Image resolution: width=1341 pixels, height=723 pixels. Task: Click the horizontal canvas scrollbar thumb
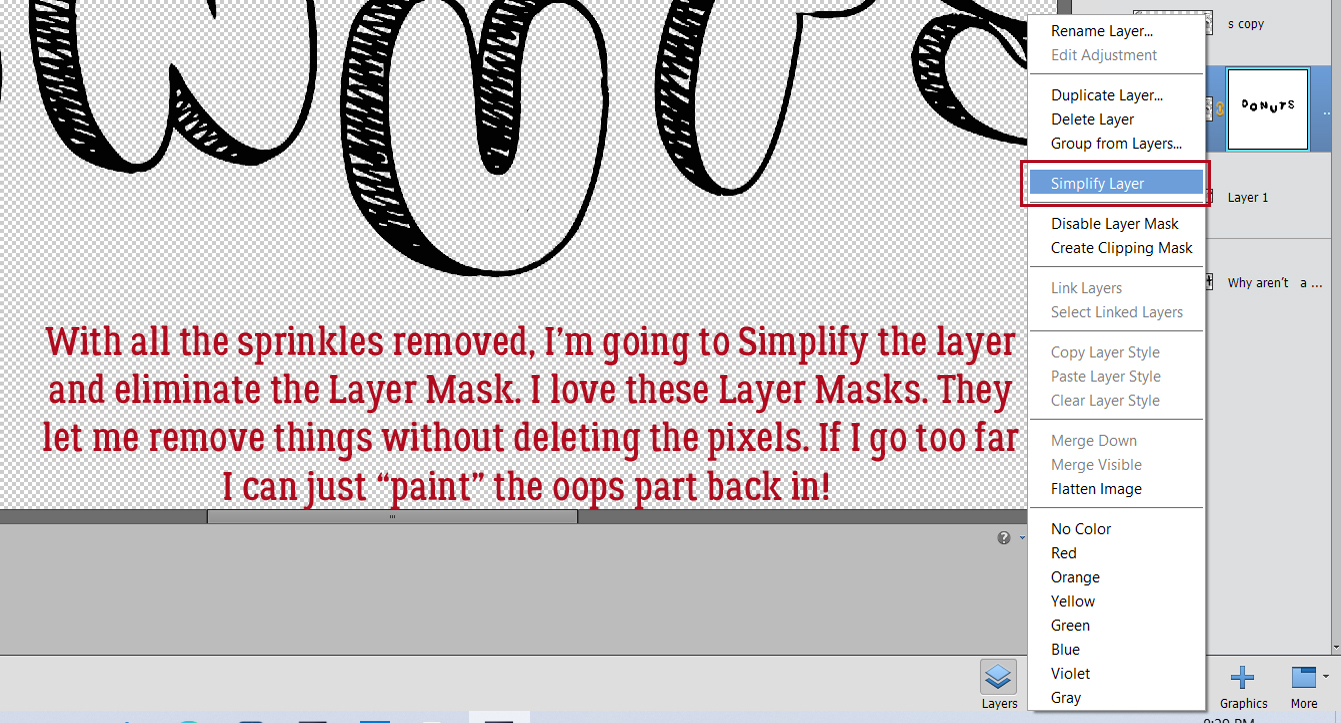392,517
